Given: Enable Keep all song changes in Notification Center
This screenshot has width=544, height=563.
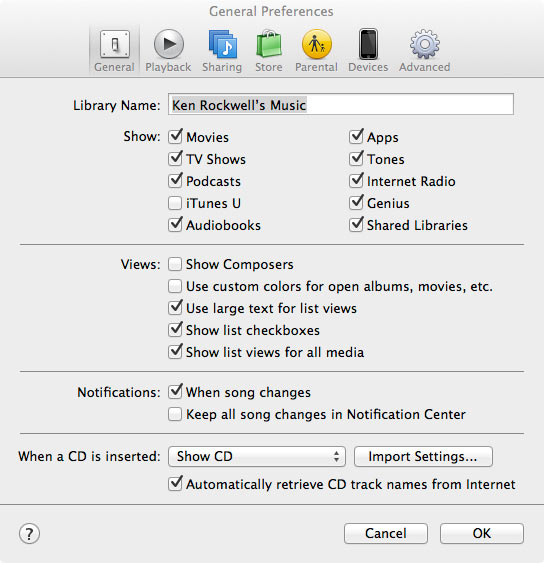Looking at the screenshot, I should pos(175,414).
